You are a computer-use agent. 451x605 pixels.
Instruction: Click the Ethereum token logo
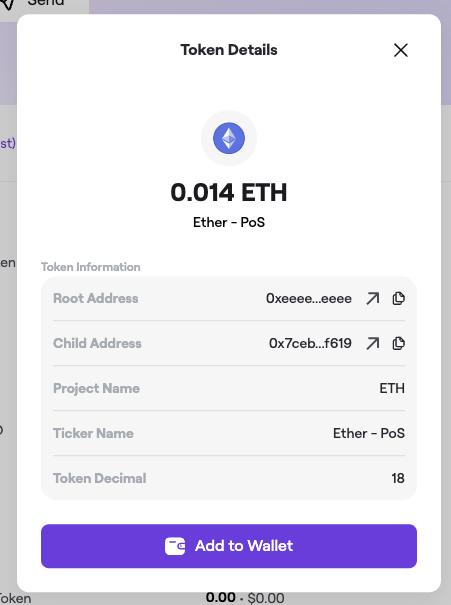[229, 138]
